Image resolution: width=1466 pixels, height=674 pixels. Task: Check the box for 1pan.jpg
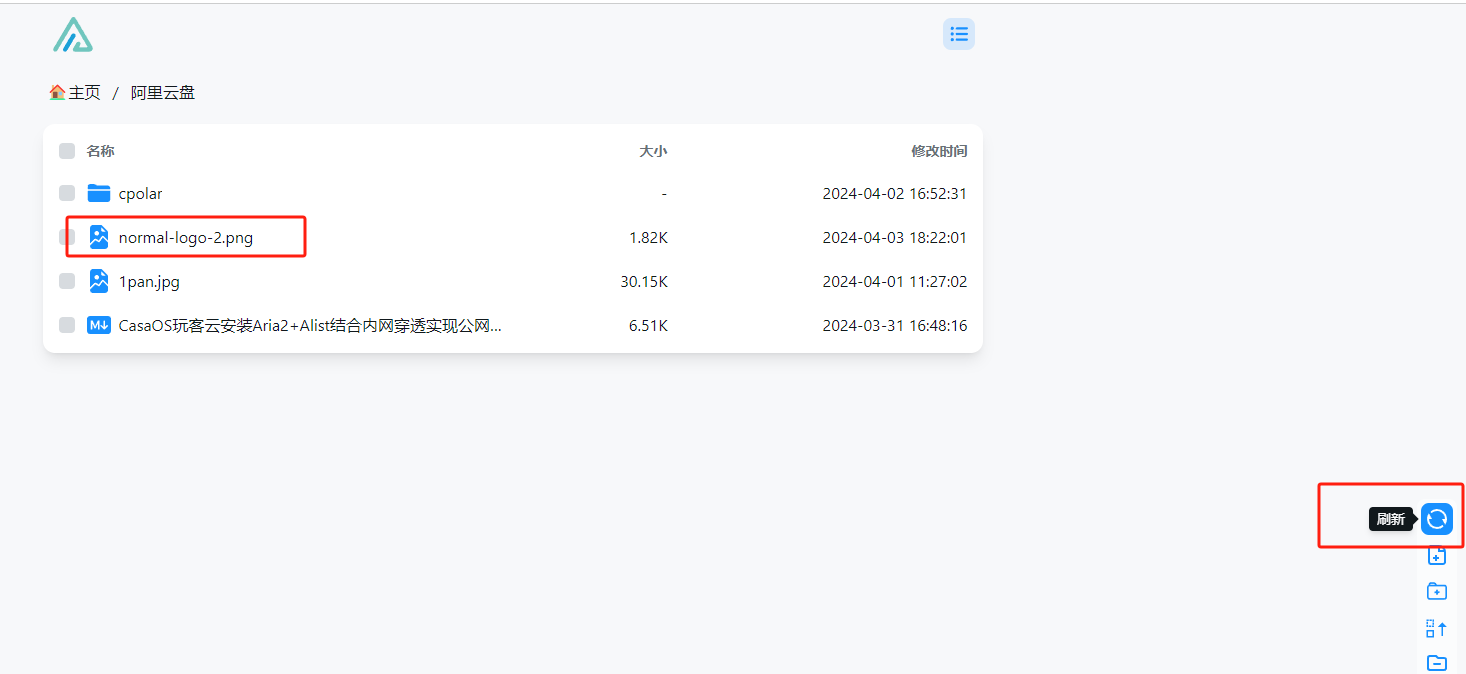pyautogui.click(x=67, y=281)
